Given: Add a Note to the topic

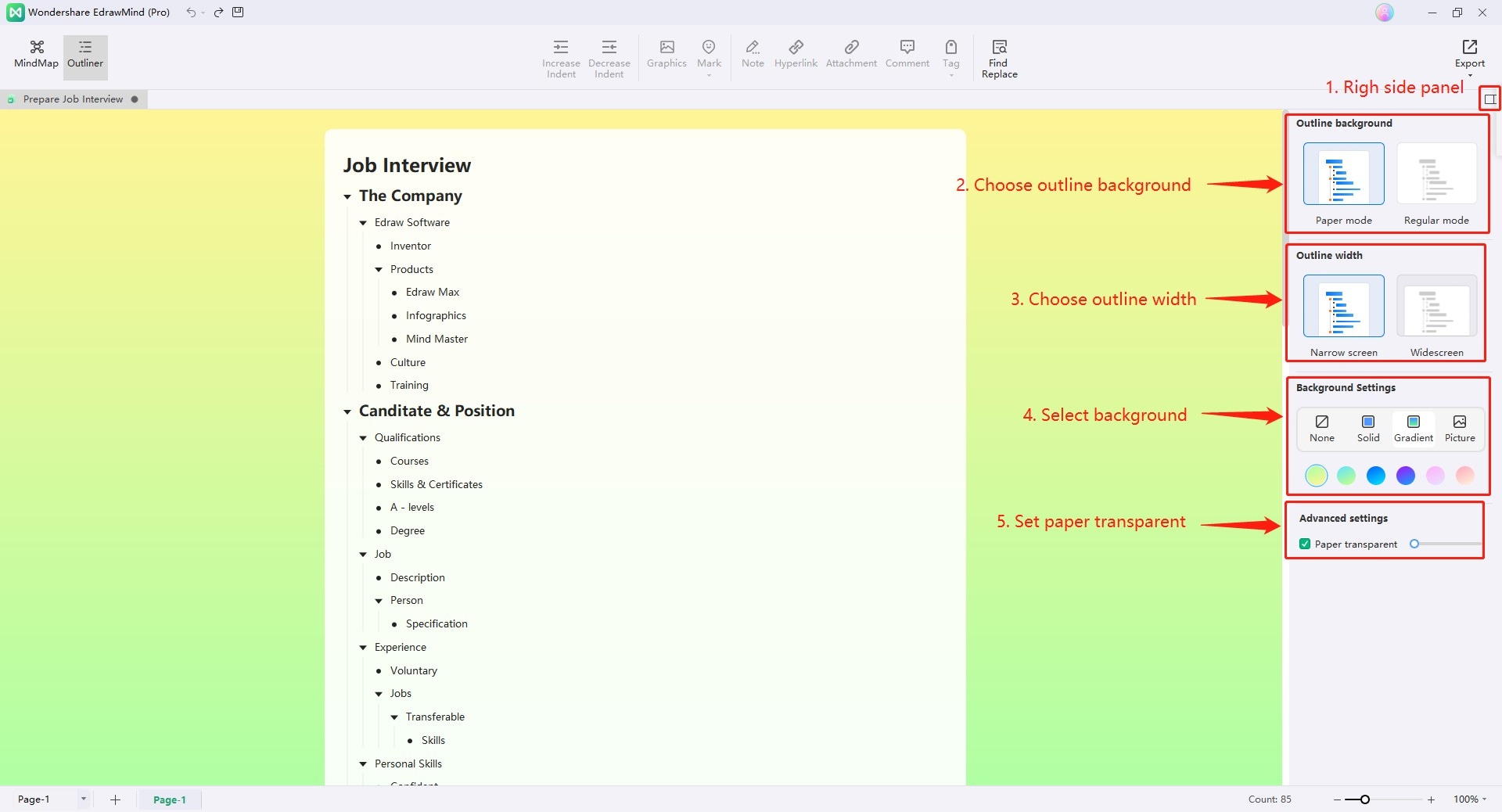Looking at the screenshot, I should tap(753, 55).
